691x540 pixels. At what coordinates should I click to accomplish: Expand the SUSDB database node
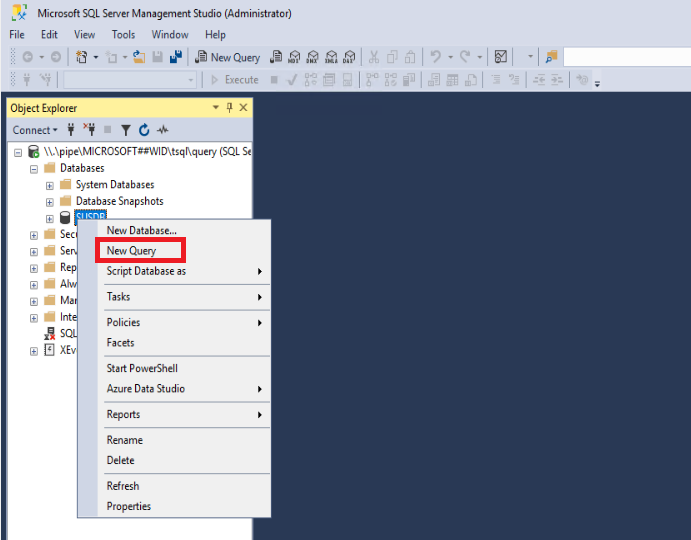point(50,219)
